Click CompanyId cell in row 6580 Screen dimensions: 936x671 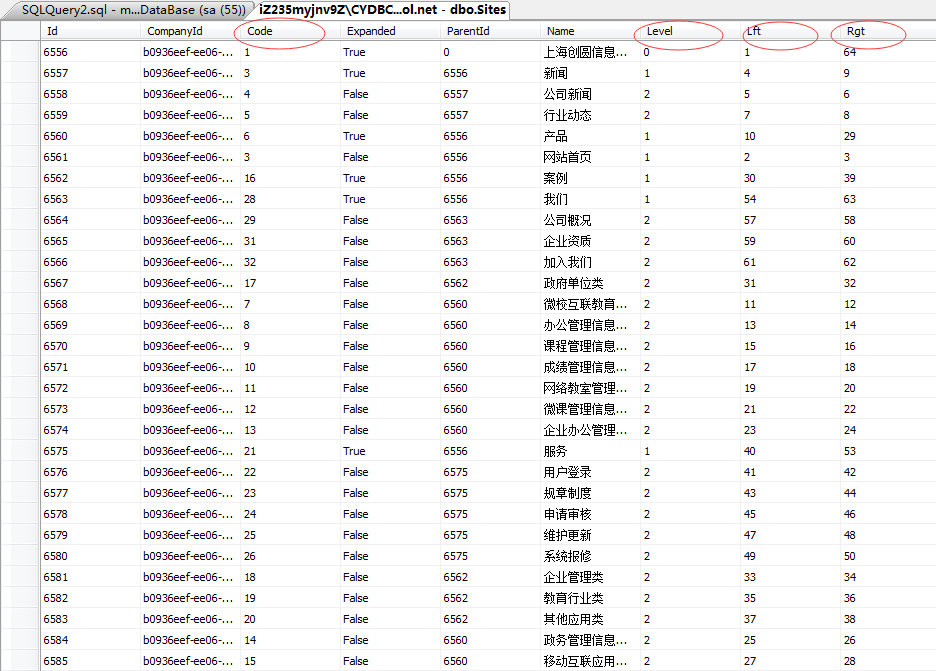[190, 556]
